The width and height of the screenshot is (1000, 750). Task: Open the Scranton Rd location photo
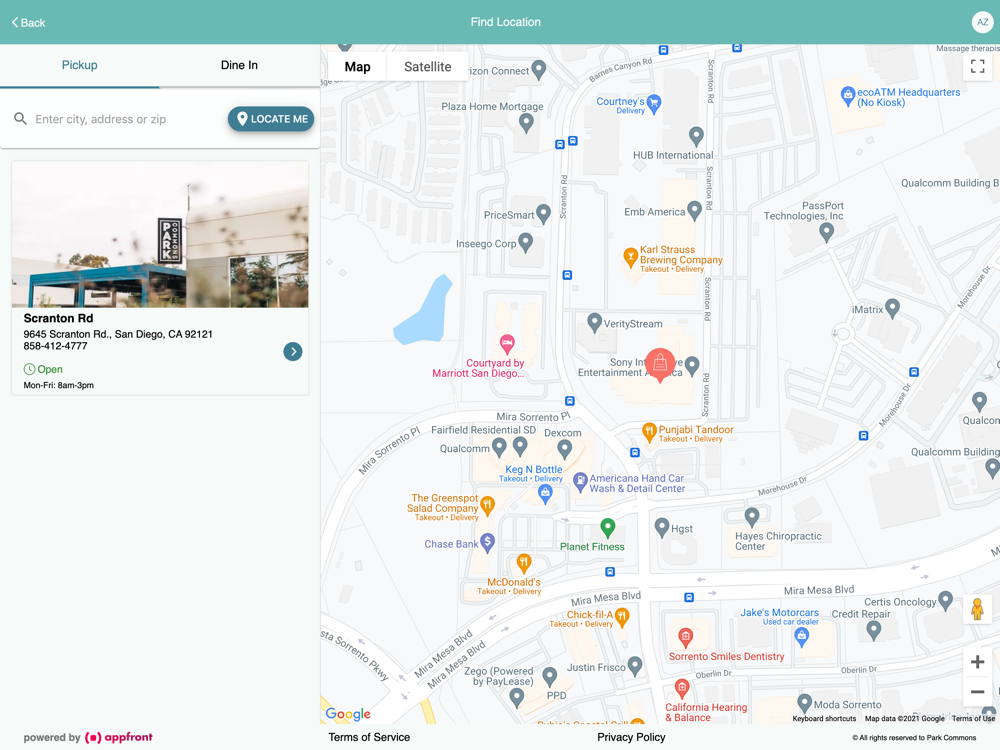[x=160, y=234]
